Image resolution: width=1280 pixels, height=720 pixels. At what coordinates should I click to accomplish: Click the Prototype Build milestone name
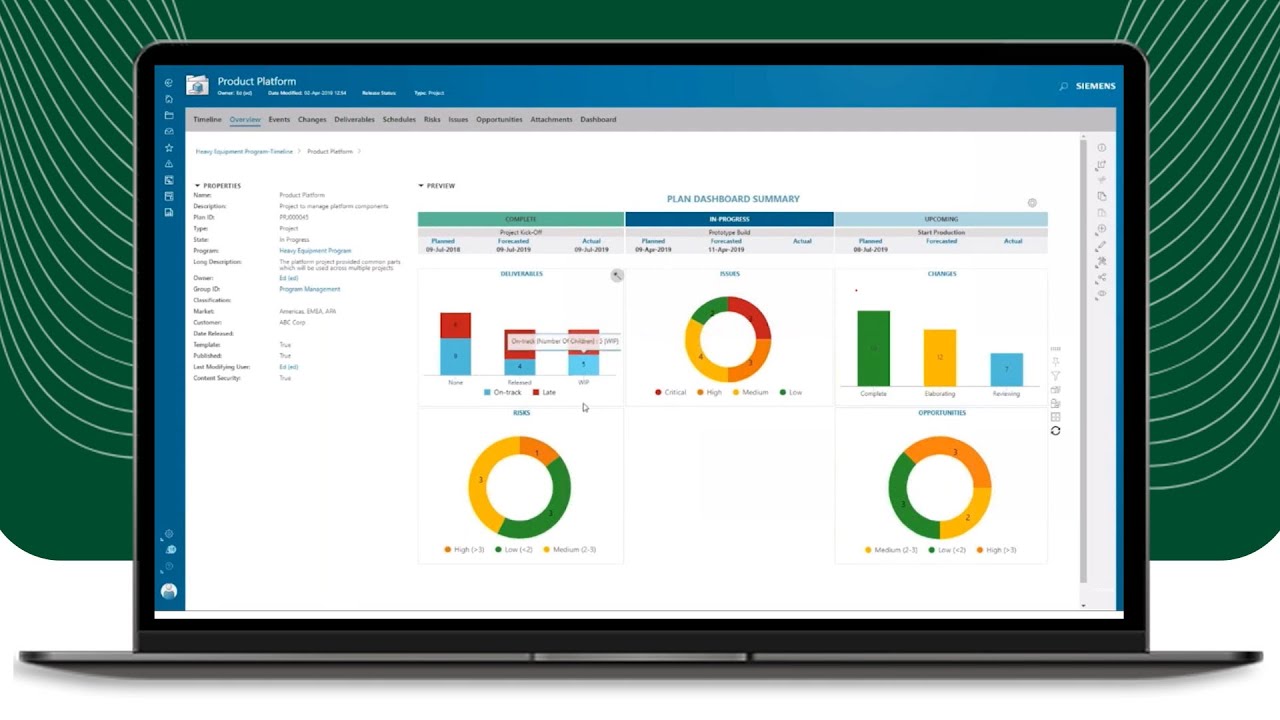[729, 233]
